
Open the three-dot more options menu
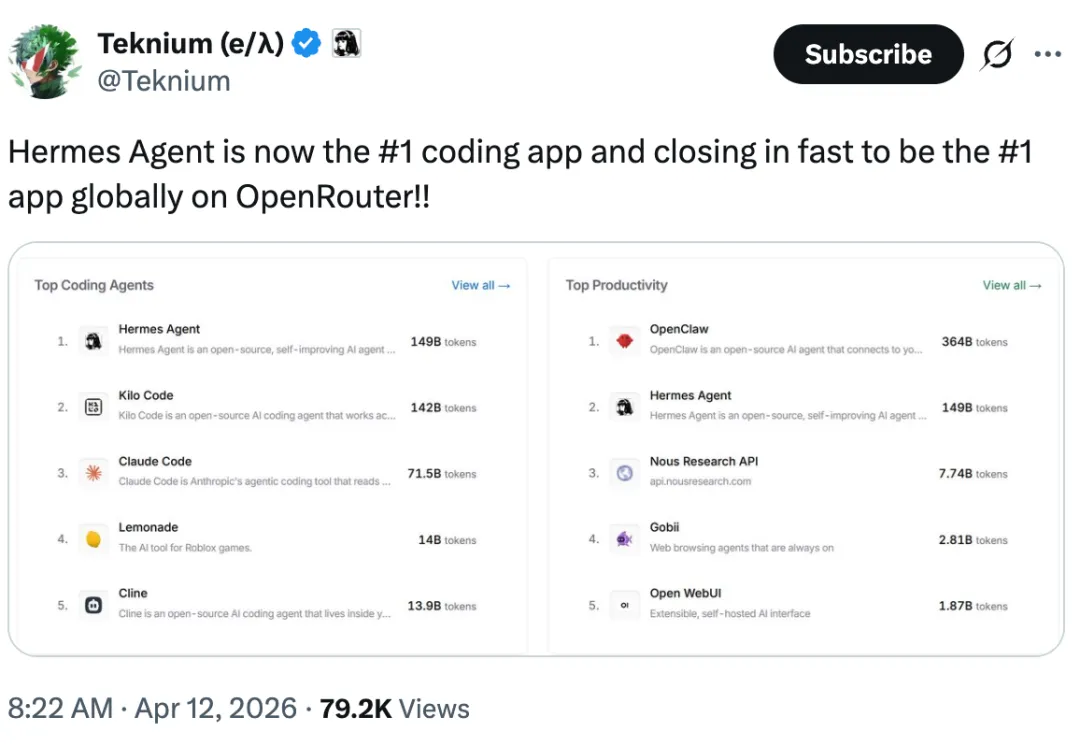tap(1047, 55)
